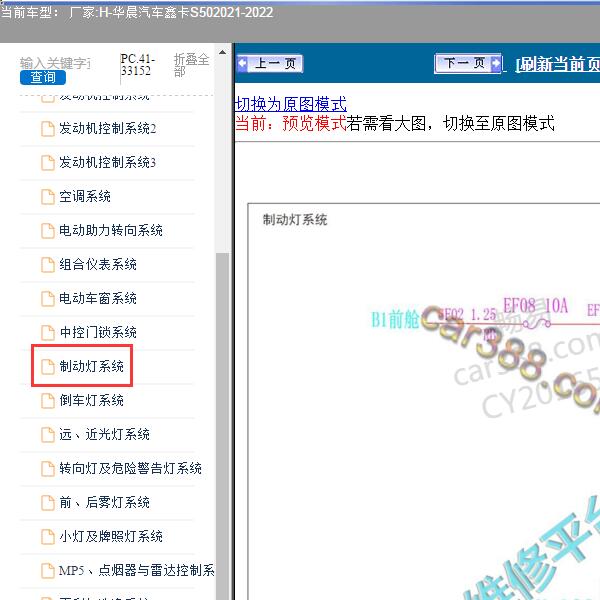The image size is (600, 600).
Task: Click document icon beside 电动助力转向系统
Action: pos(48,230)
